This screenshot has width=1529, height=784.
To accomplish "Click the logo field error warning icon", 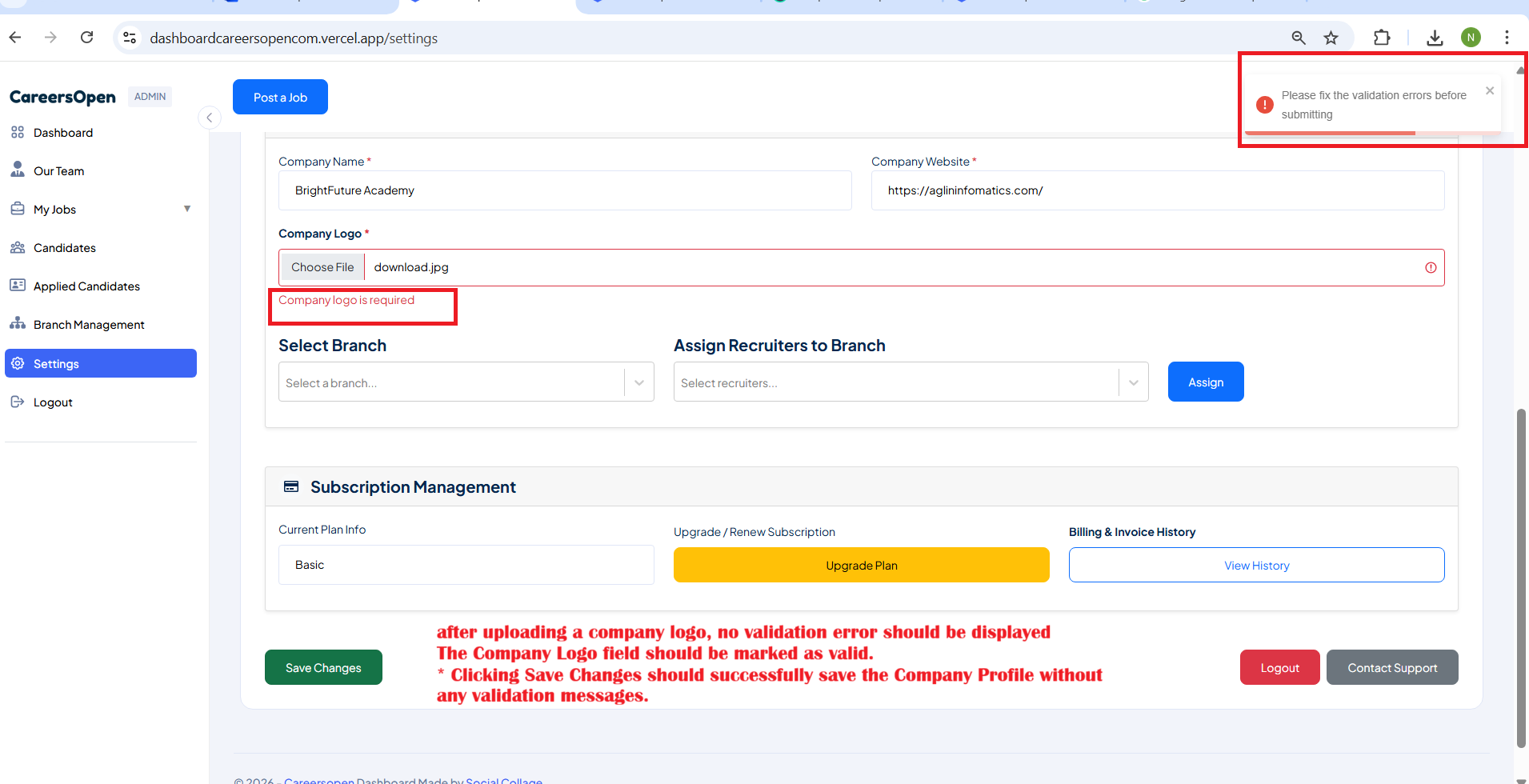I will (1431, 268).
